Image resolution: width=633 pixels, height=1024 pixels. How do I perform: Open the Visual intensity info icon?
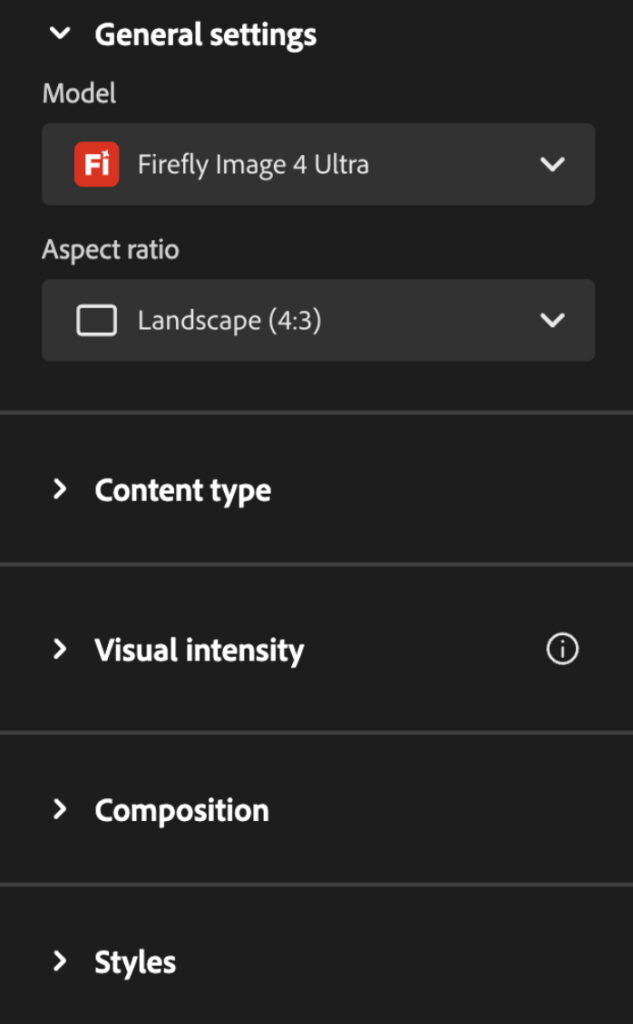(562, 650)
